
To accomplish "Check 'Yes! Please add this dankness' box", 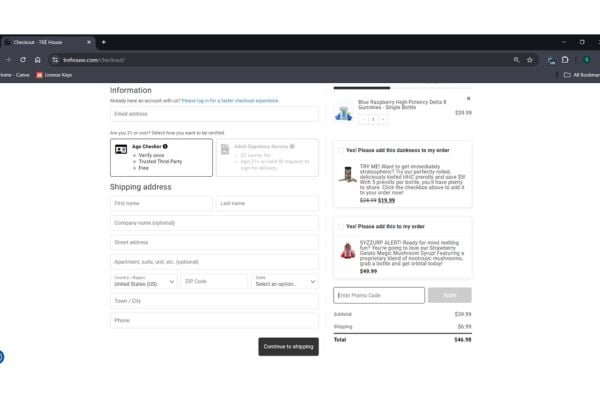I will pos(341,150).
